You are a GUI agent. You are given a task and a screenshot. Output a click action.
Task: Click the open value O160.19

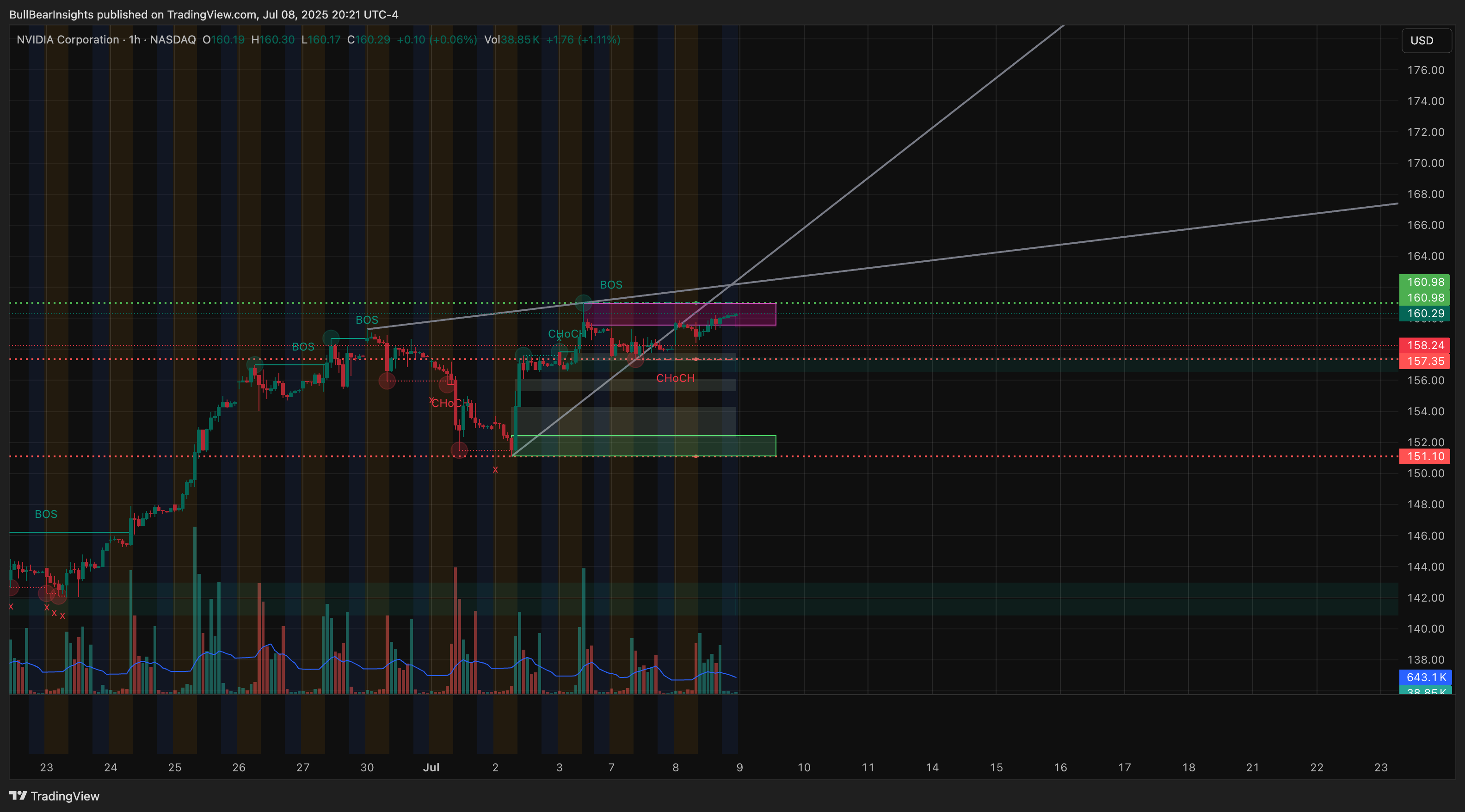223,40
